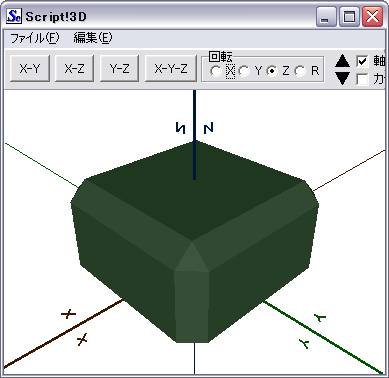Open the 編集(E) menu
Viewport: 389px width, 378px height.
(x=93, y=38)
